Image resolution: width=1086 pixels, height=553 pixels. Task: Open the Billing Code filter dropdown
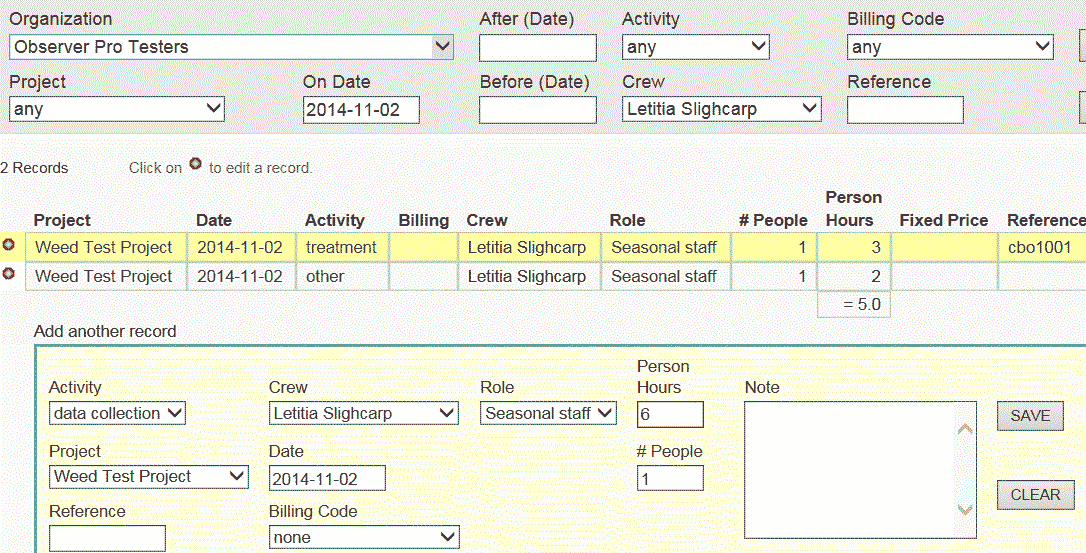(x=949, y=47)
